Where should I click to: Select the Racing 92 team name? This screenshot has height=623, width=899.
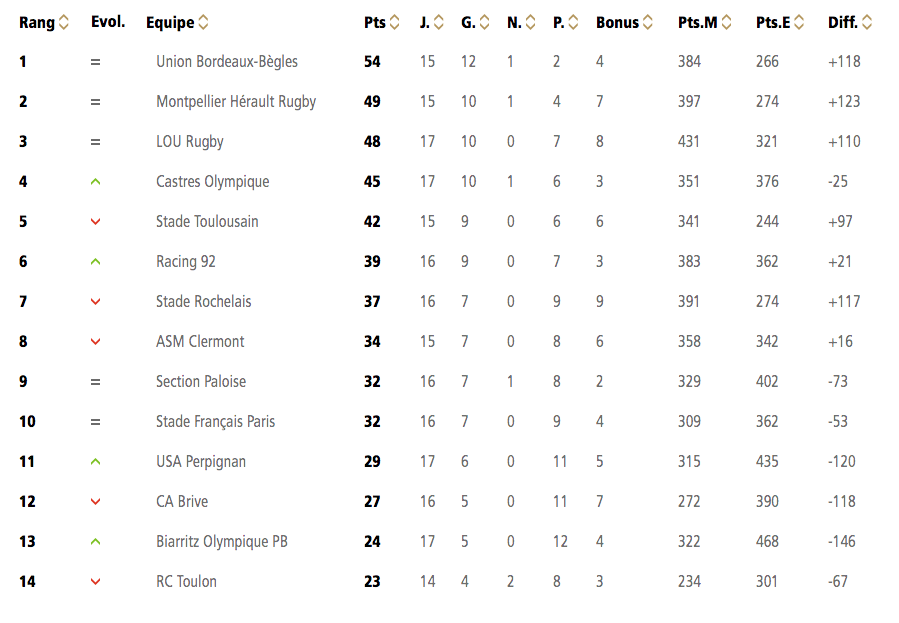(186, 261)
